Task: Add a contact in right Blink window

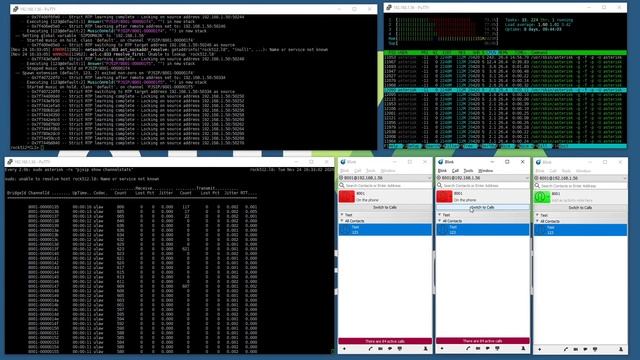Action: [540, 349]
